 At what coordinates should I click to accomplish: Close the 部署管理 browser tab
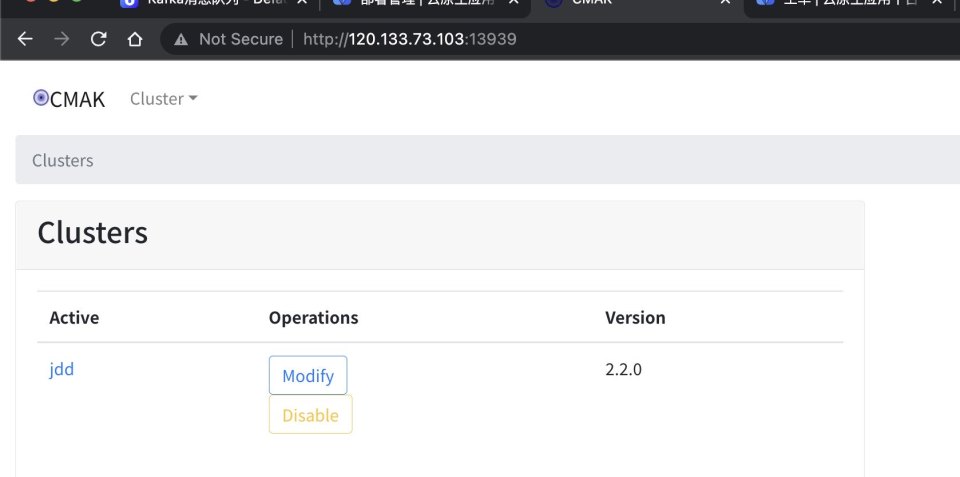click(x=514, y=3)
